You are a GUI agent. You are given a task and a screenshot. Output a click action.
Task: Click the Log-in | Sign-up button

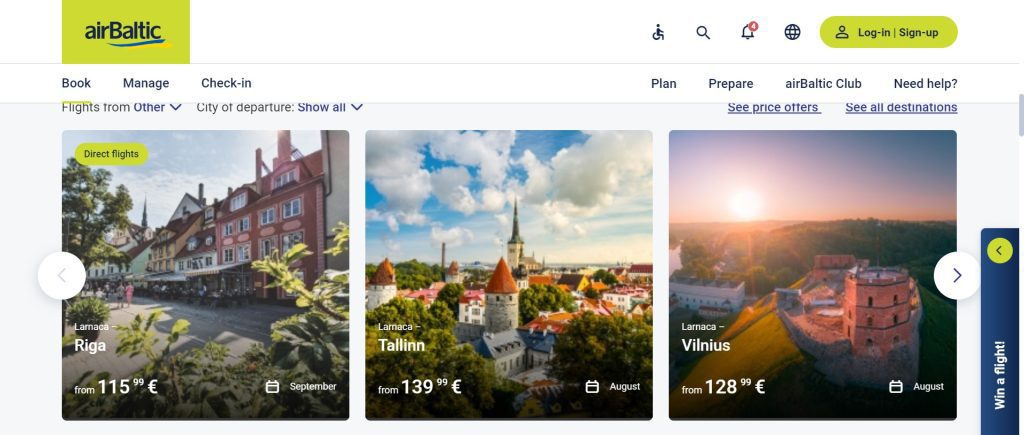(x=888, y=32)
